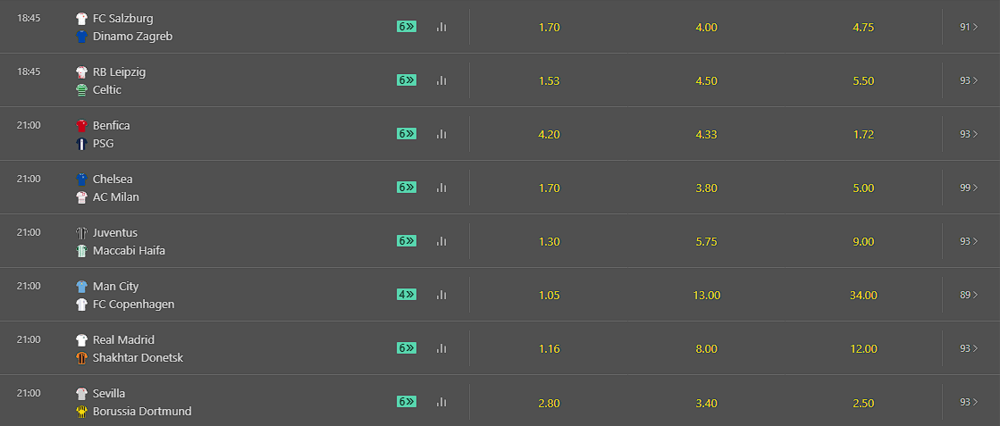The width and height of the screenshot is (1000, 426).
Task: Select 4.50 draw odds for Leipzig vs Celtic
Action: tap(707, 81)
